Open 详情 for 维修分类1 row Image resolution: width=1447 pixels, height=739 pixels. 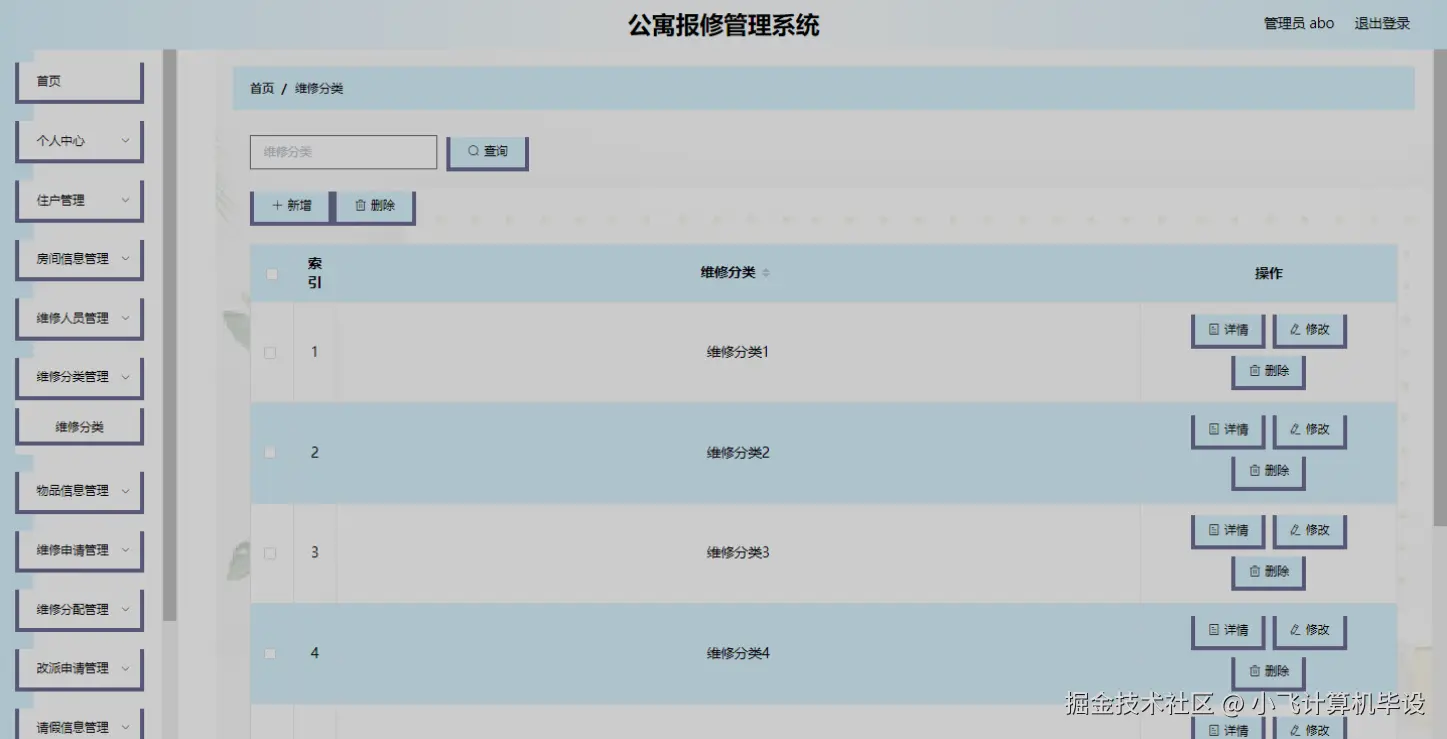point(1228,330)
